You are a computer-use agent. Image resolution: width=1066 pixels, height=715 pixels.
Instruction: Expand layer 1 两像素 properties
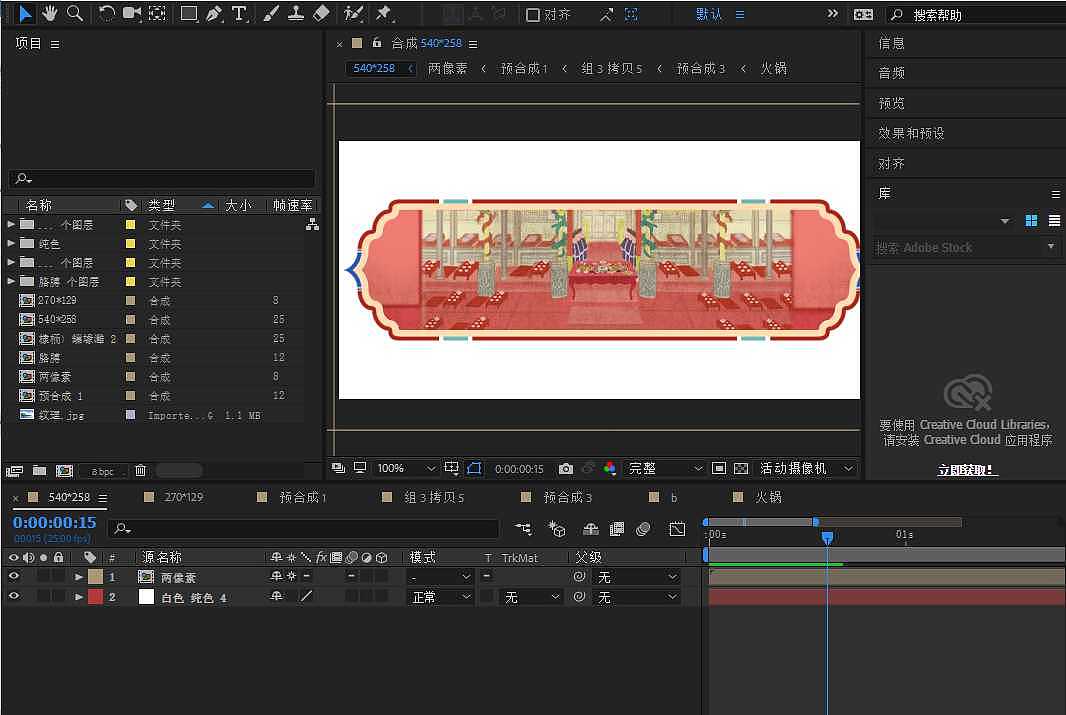coord(80,577)
